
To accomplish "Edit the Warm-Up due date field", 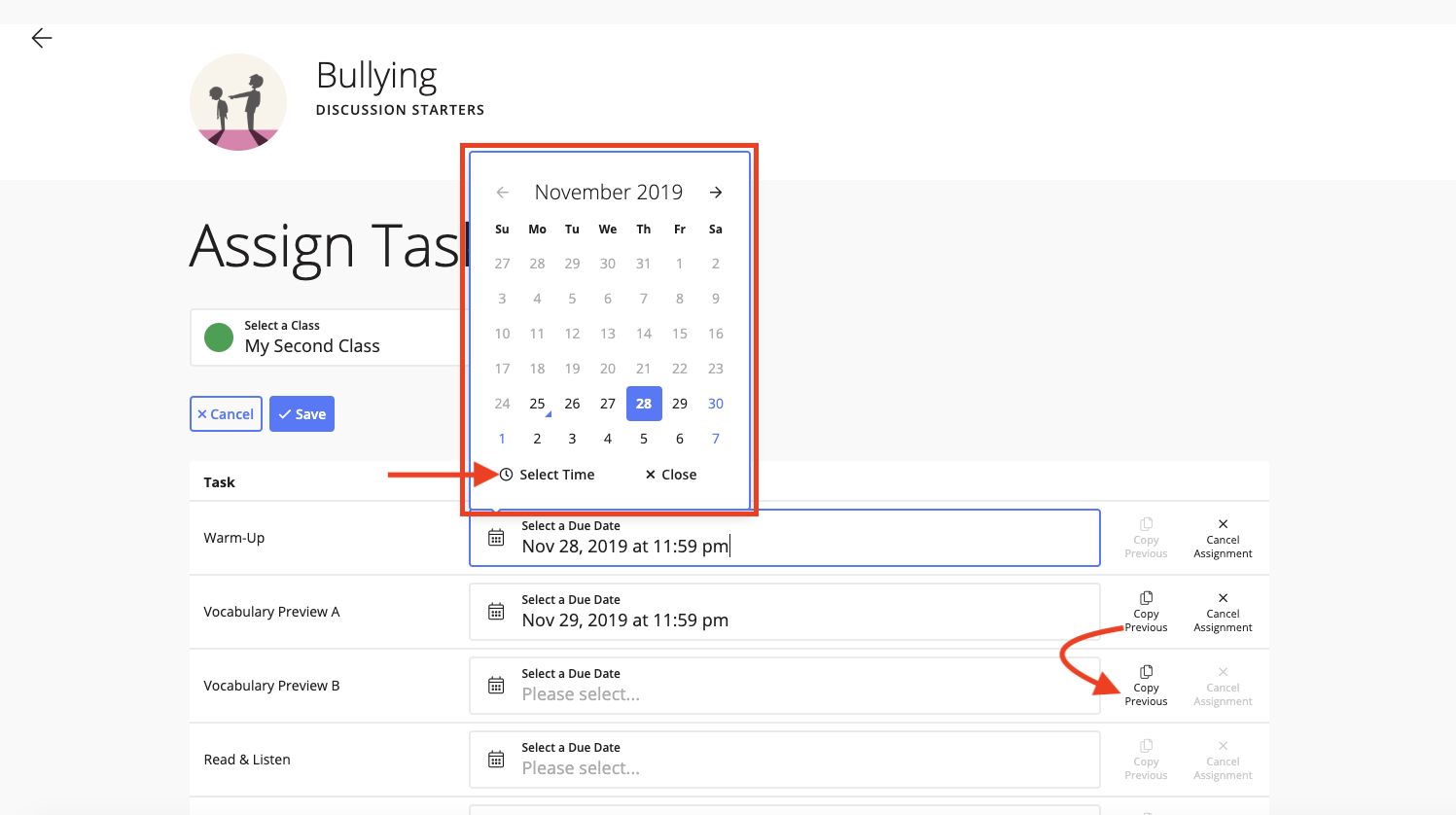I will [x=785, y=538].
